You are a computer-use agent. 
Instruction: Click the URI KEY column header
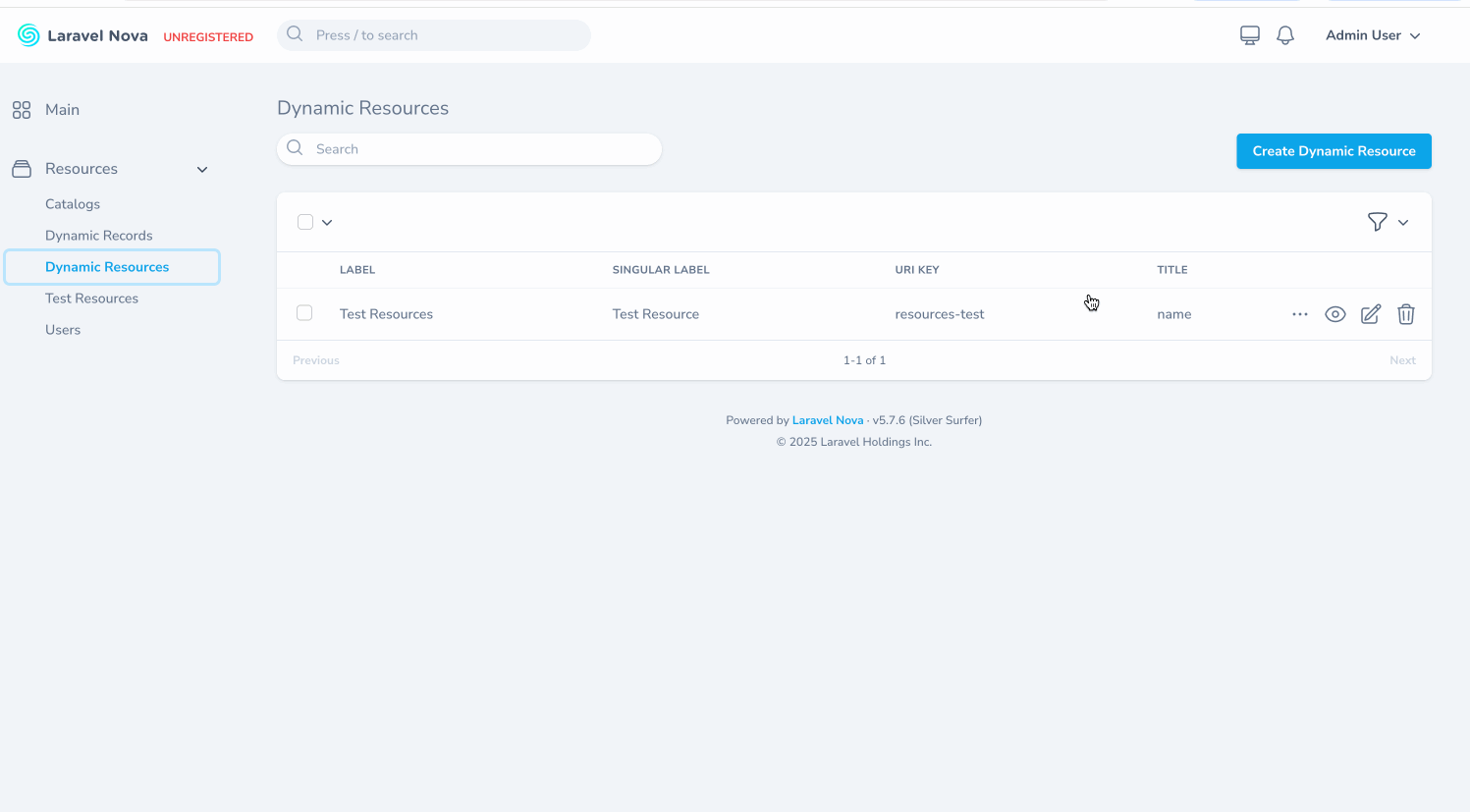(x=917, y=270)
